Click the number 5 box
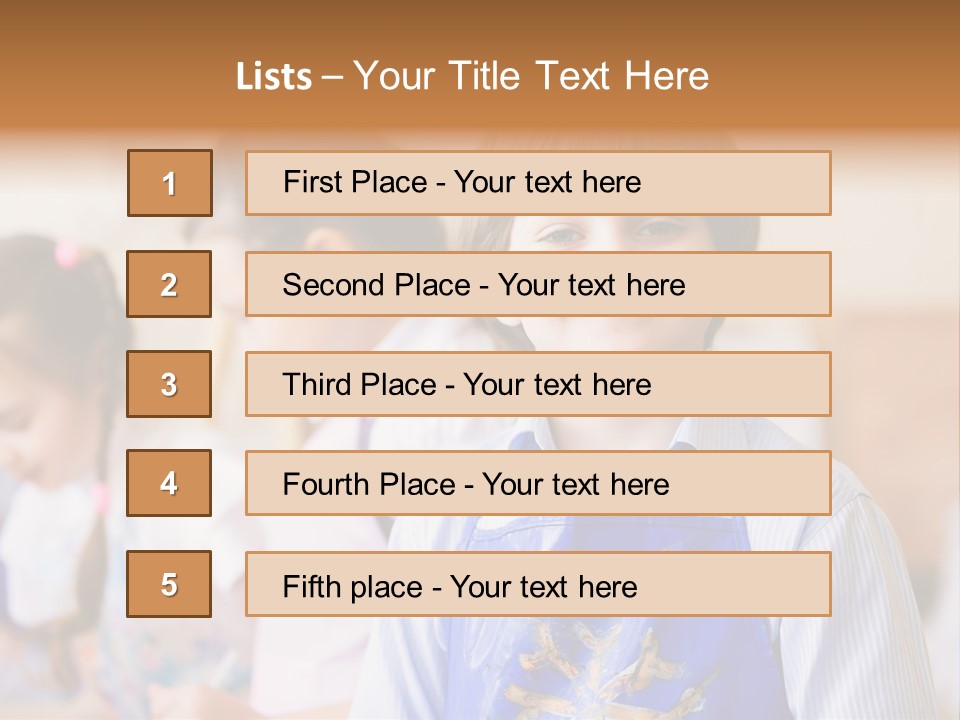The width and height of the screenshot is (960, 720). [169, 584]
